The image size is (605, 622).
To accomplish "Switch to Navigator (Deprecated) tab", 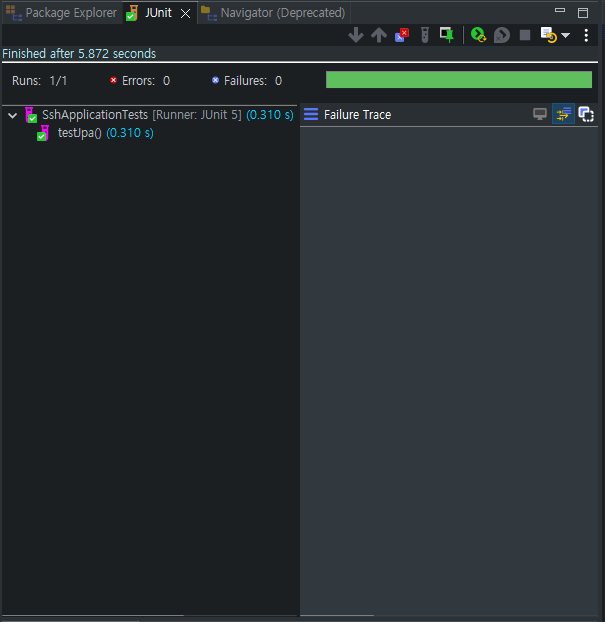I will click(273, 13).
